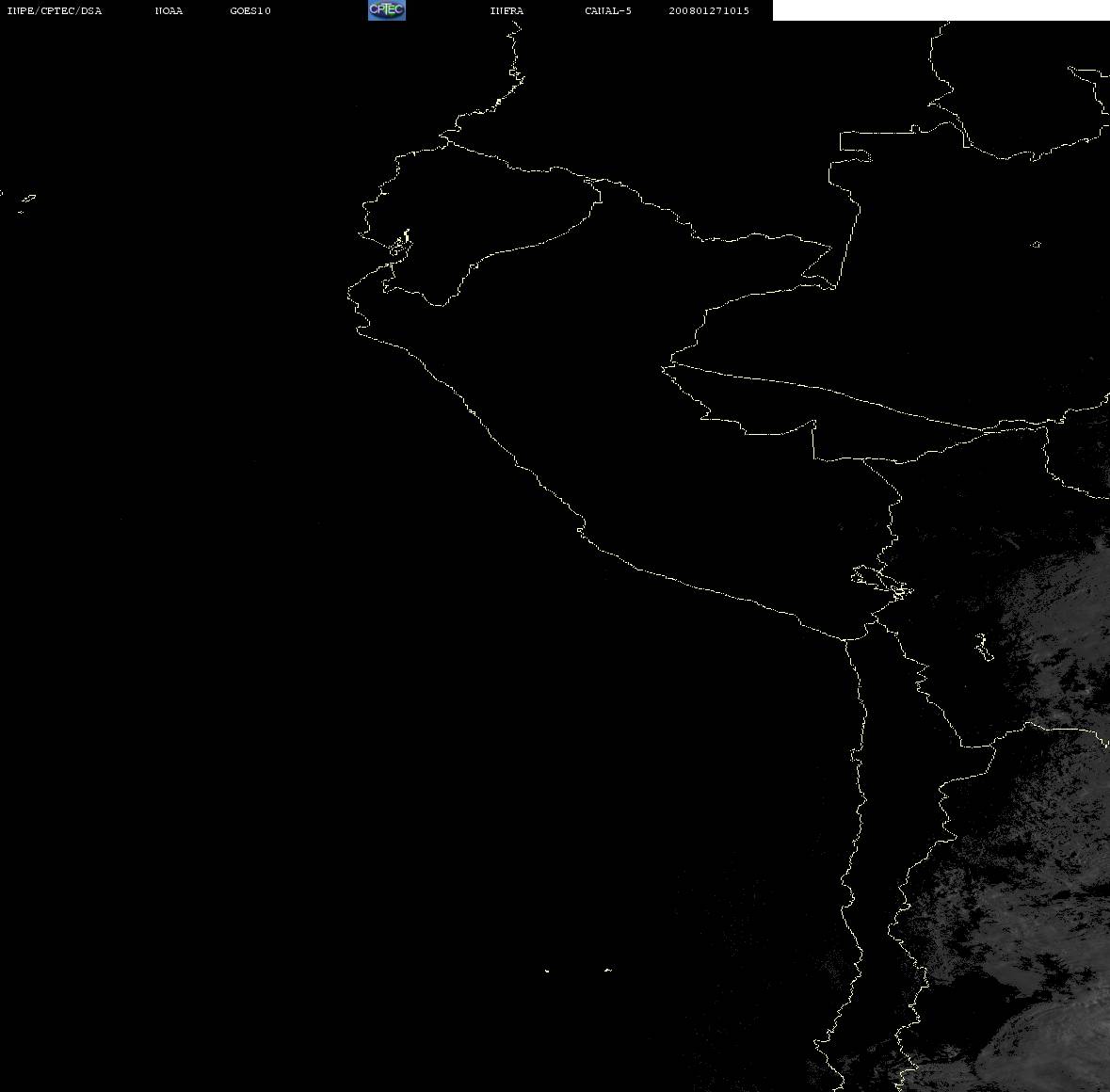This screenshot has height=1092, width=1110.
Task: Click the INPE/CPTEC/DSA header label
Action: pyautogui.click(x=54, y=10)
